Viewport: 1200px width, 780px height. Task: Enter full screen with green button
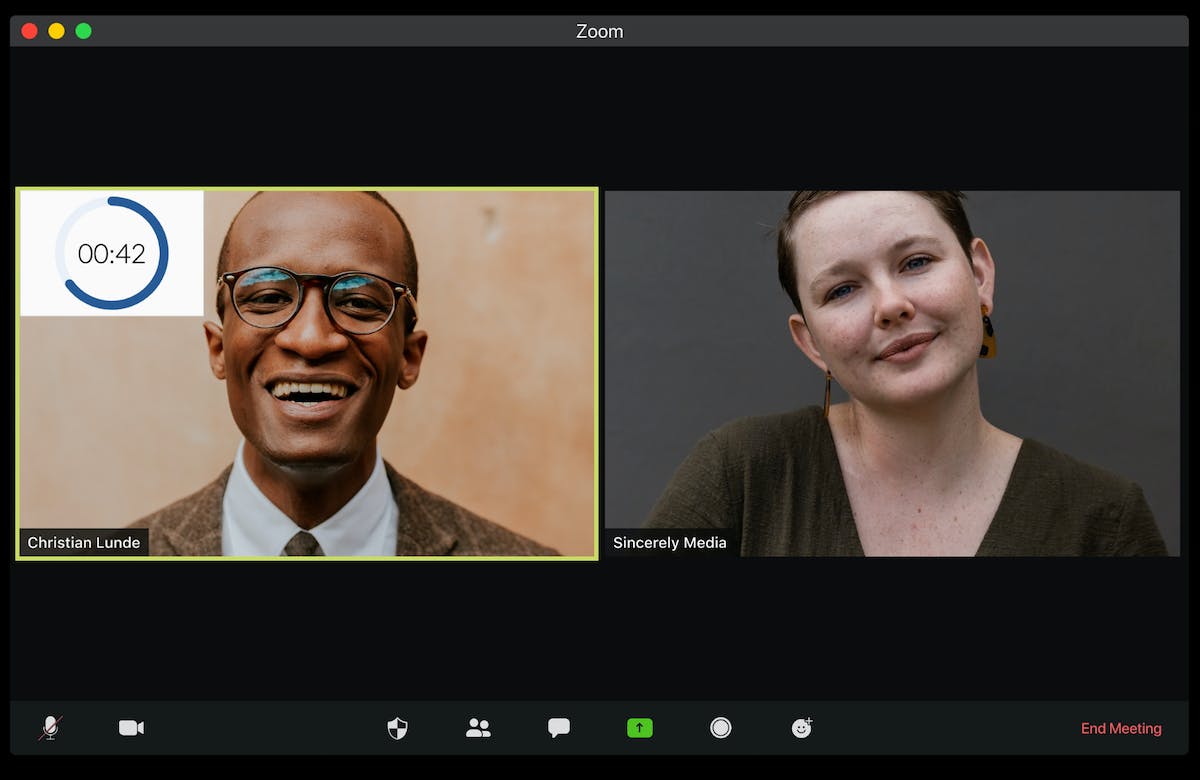click(83, 31)
